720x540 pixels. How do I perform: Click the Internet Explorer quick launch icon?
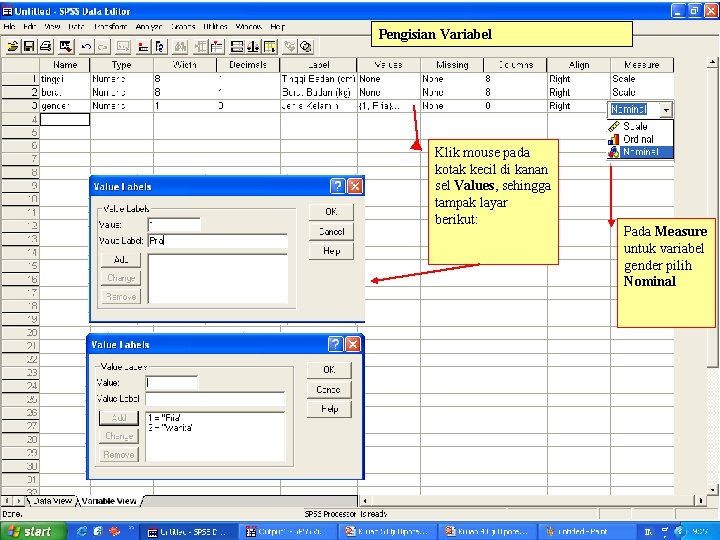pos(82,531)
